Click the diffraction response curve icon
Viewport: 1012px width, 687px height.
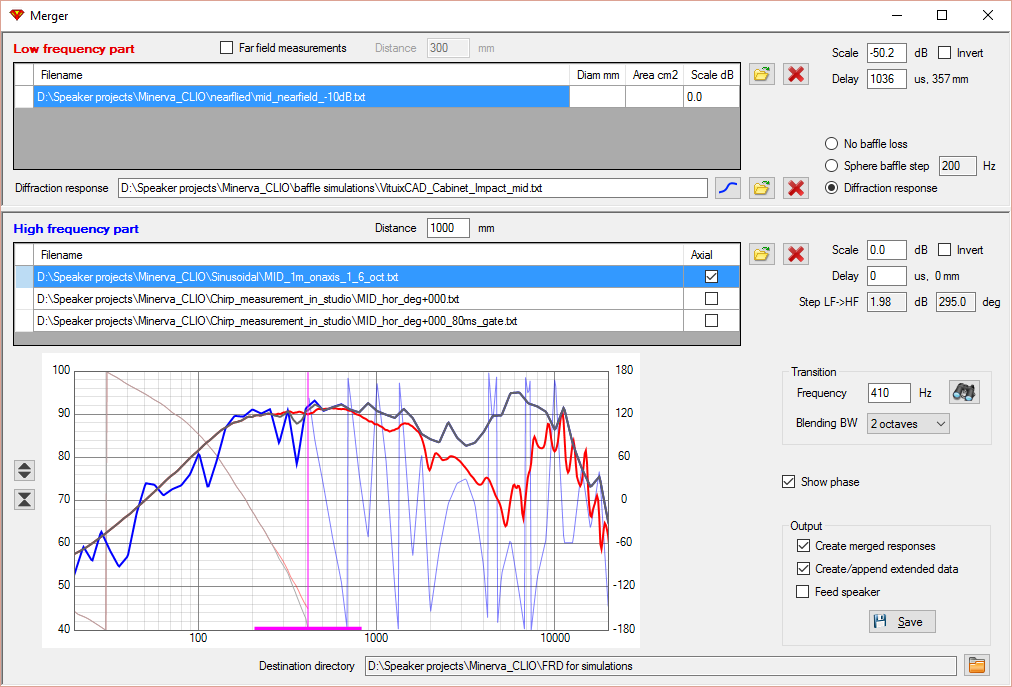pos(728,188)
